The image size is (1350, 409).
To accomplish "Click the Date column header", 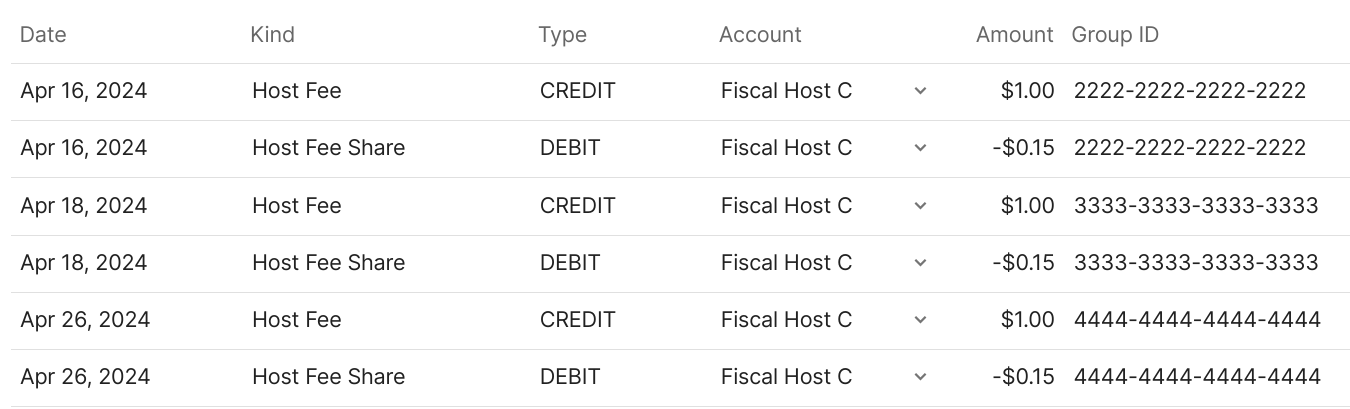I will coord(43,34).
